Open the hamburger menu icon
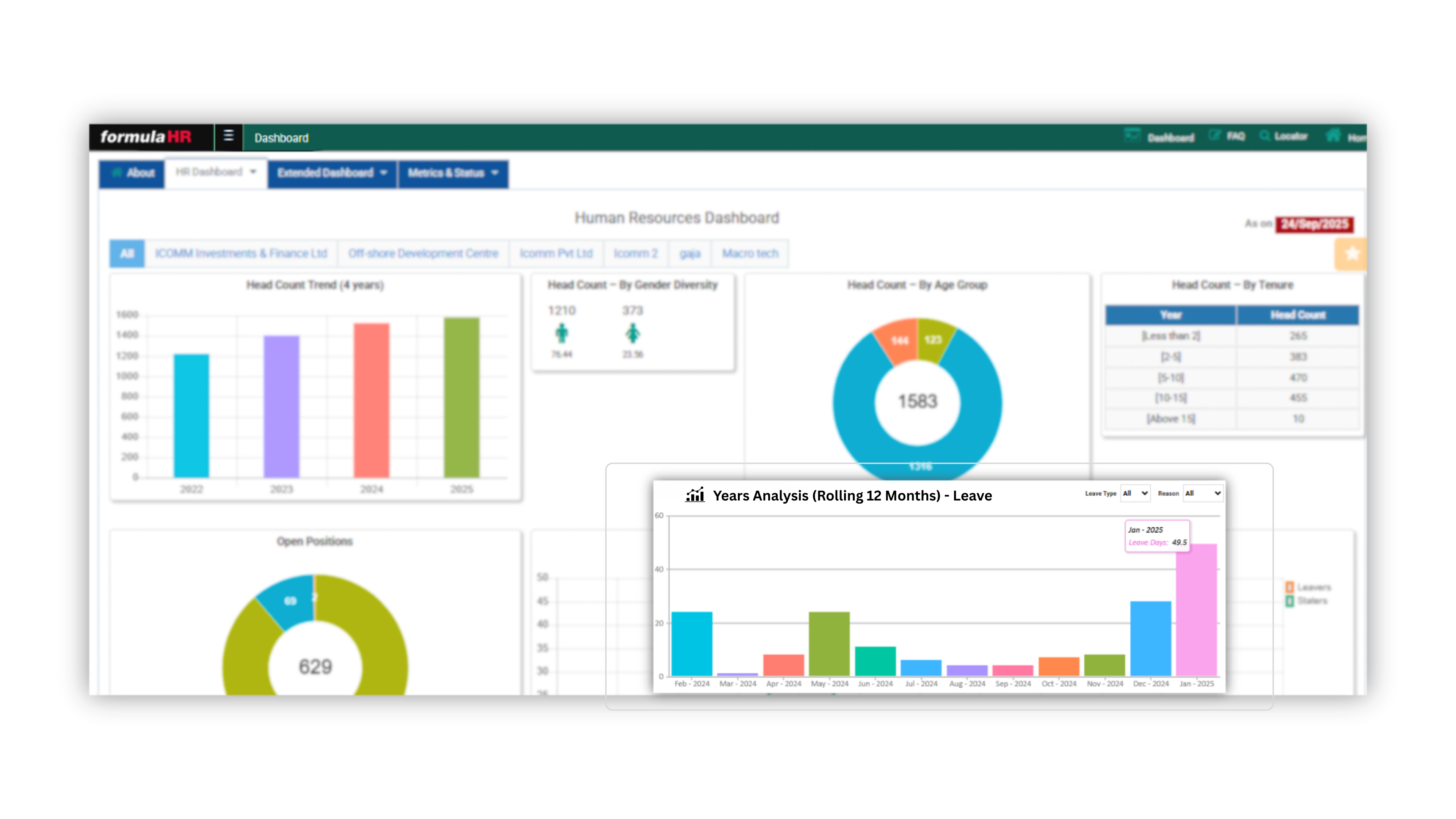1456x819 pixels. 228,136
